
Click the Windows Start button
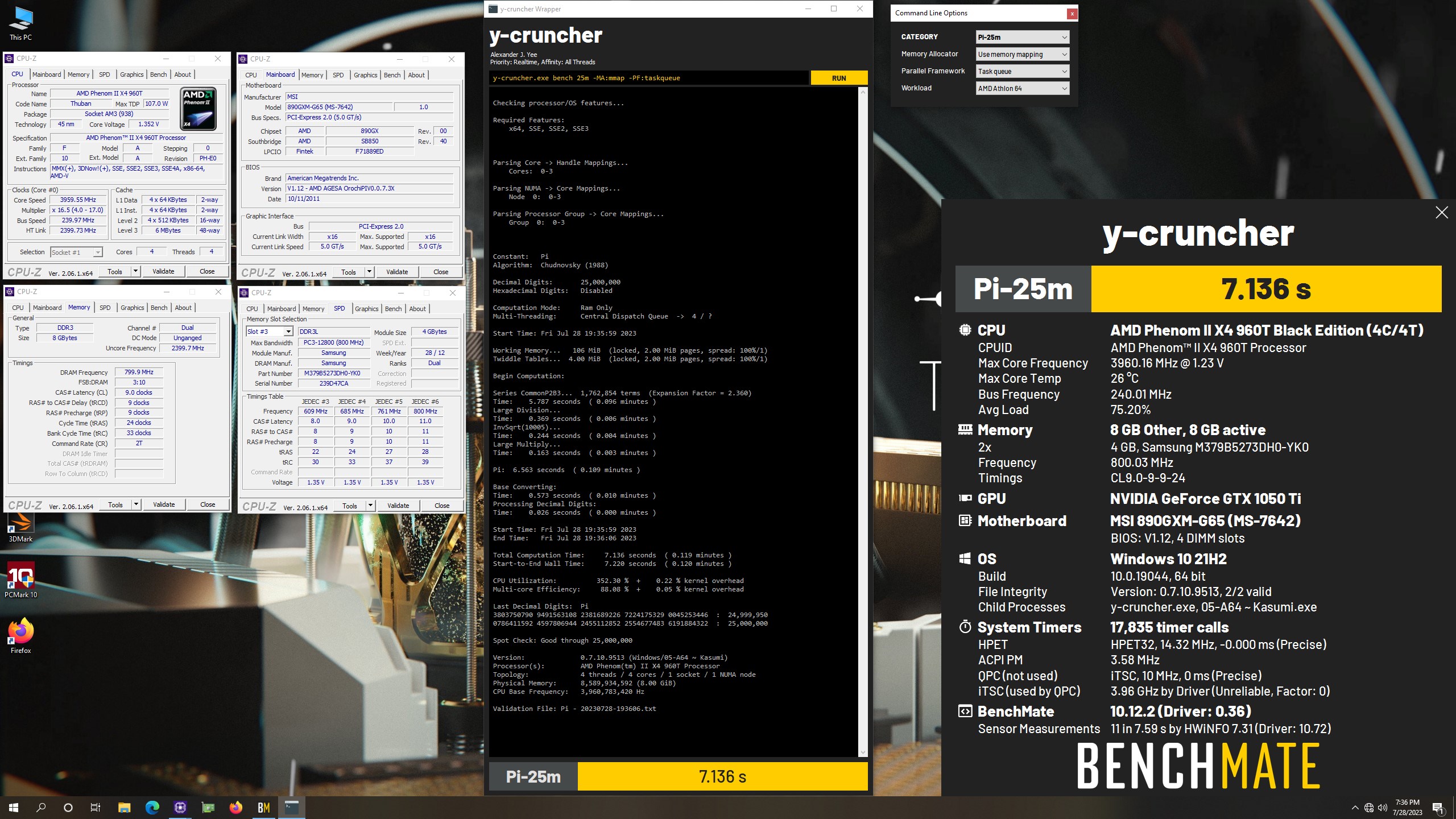pos(14,807)
